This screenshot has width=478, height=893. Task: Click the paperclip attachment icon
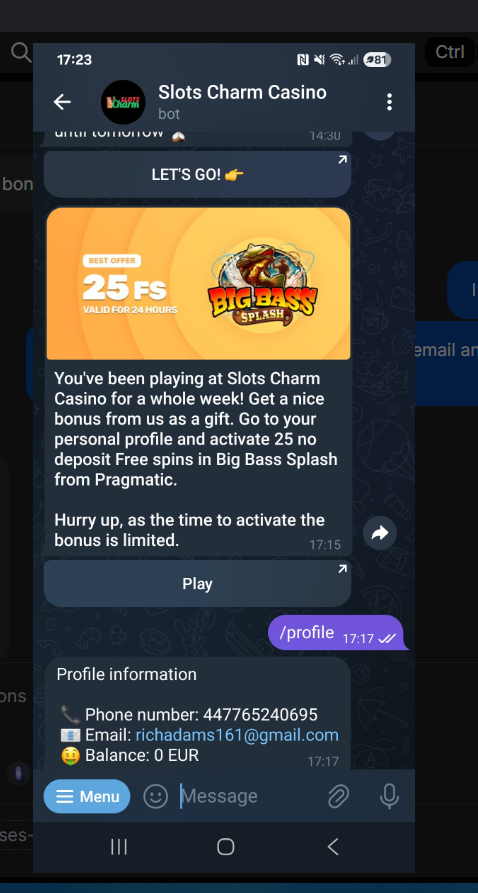tap(338, 796)
